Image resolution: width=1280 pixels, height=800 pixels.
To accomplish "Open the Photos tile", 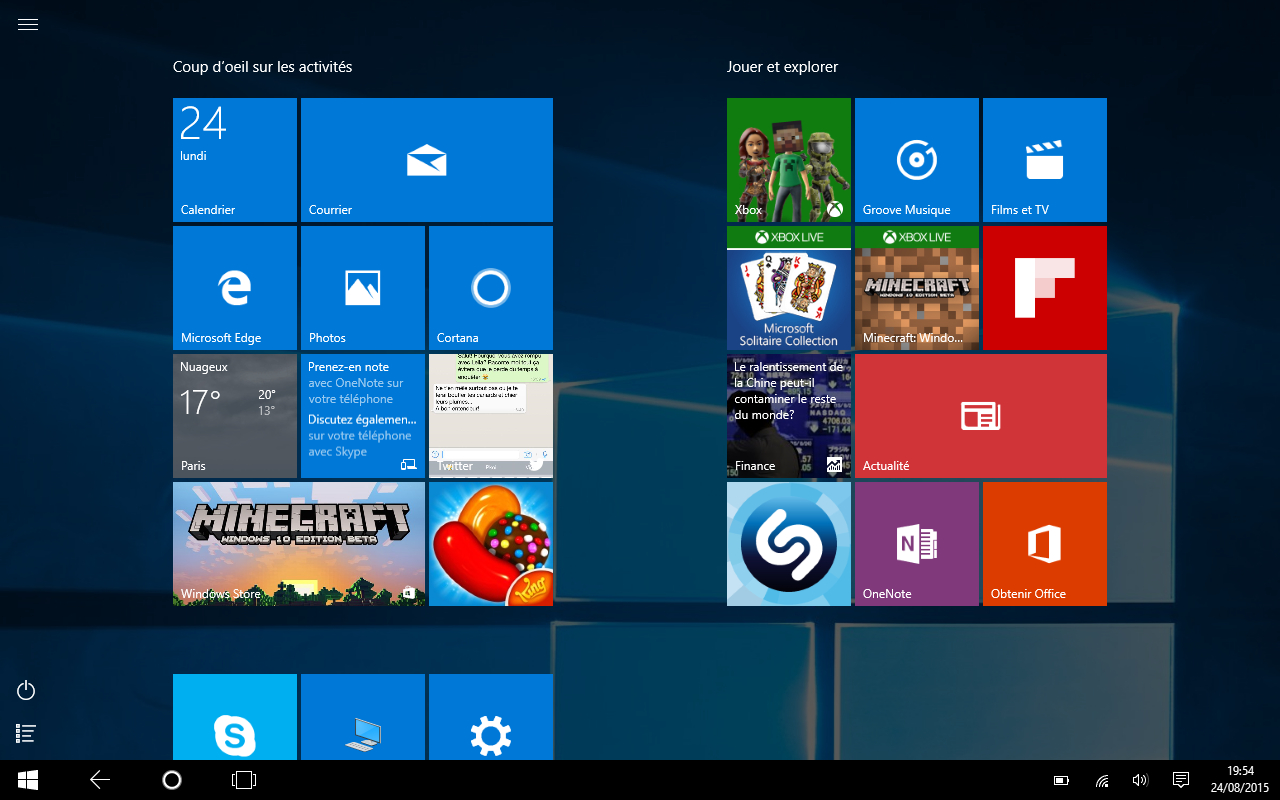I will 363,288.
